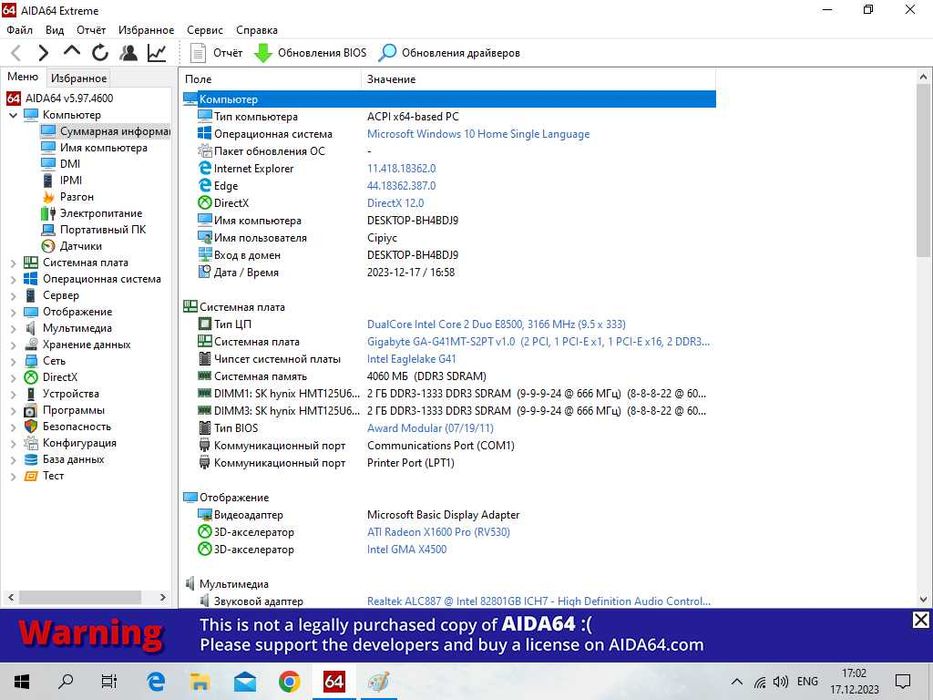Screen dimensions: 933x700
Task: Open the Отчёт toolbar button
Action: click(x=216, y=53)
